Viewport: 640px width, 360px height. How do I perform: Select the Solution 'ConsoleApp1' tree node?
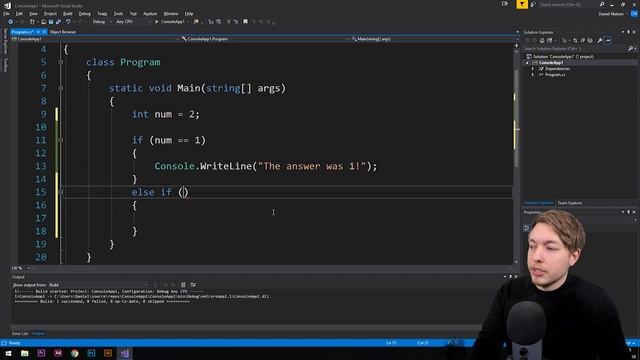point(563,57)
